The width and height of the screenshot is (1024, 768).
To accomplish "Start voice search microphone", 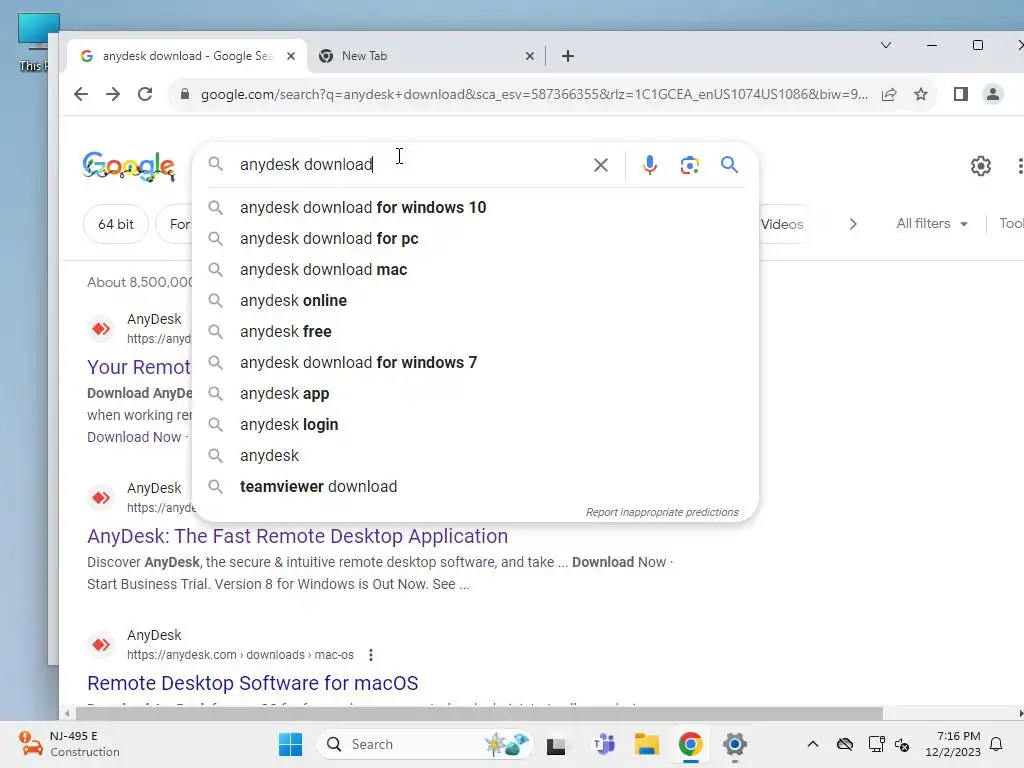I will pos(649,165).
